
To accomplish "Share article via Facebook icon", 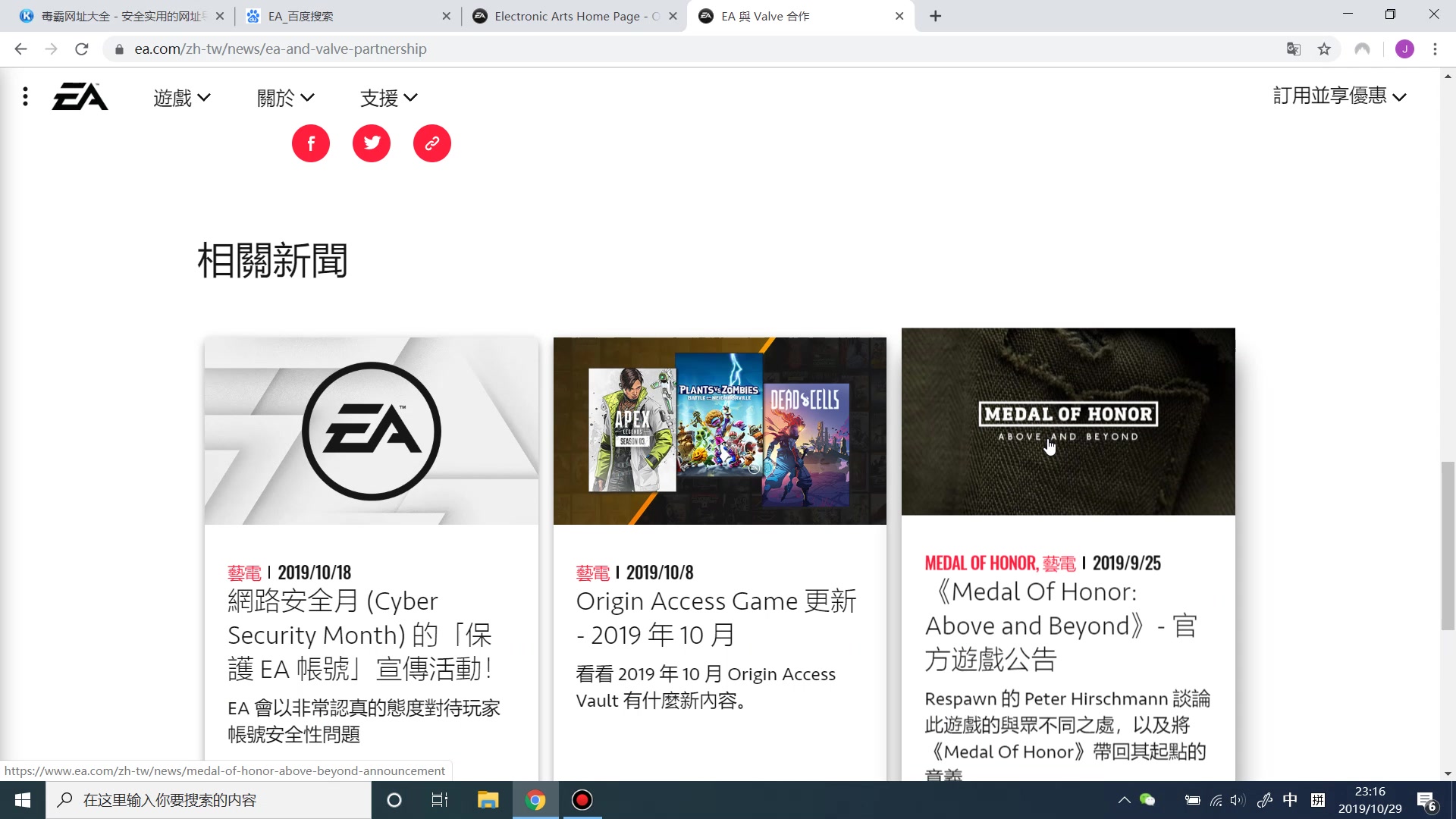I will pos(311,143).
